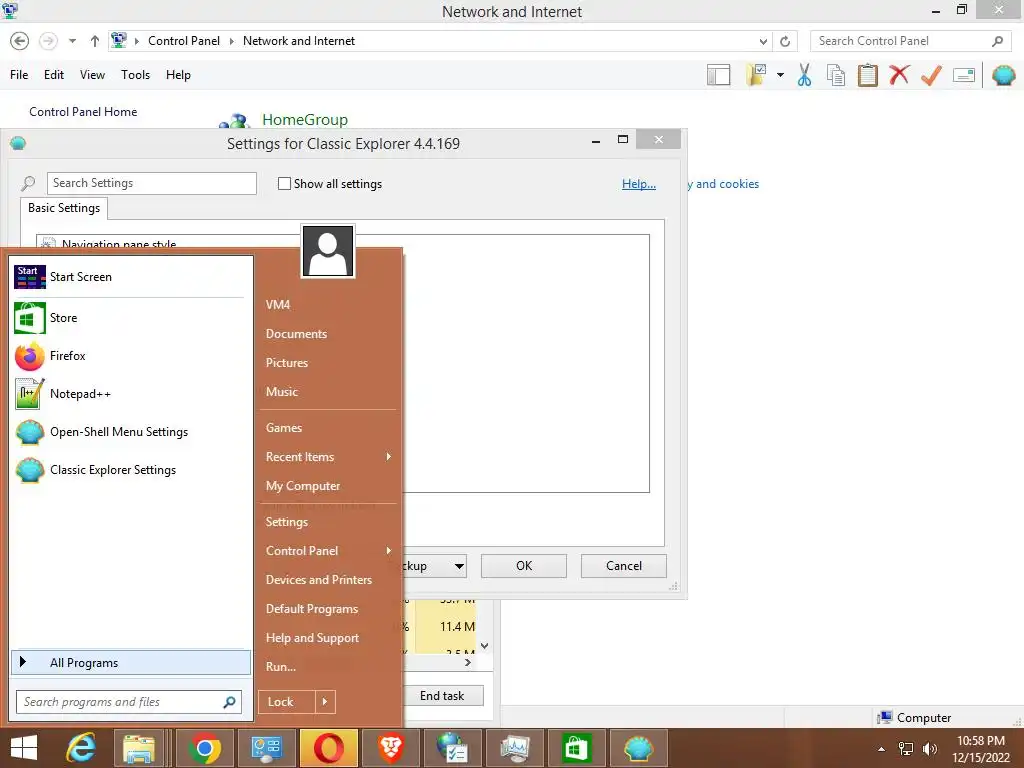The height and width of the screenshot is (768, 1024).
Task: Launch Notepad++ from the start menu
Action: [x=129, y=394]
